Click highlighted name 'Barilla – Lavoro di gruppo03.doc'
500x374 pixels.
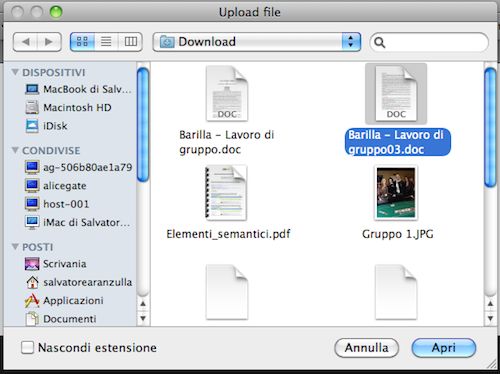[x=397, y=142]
